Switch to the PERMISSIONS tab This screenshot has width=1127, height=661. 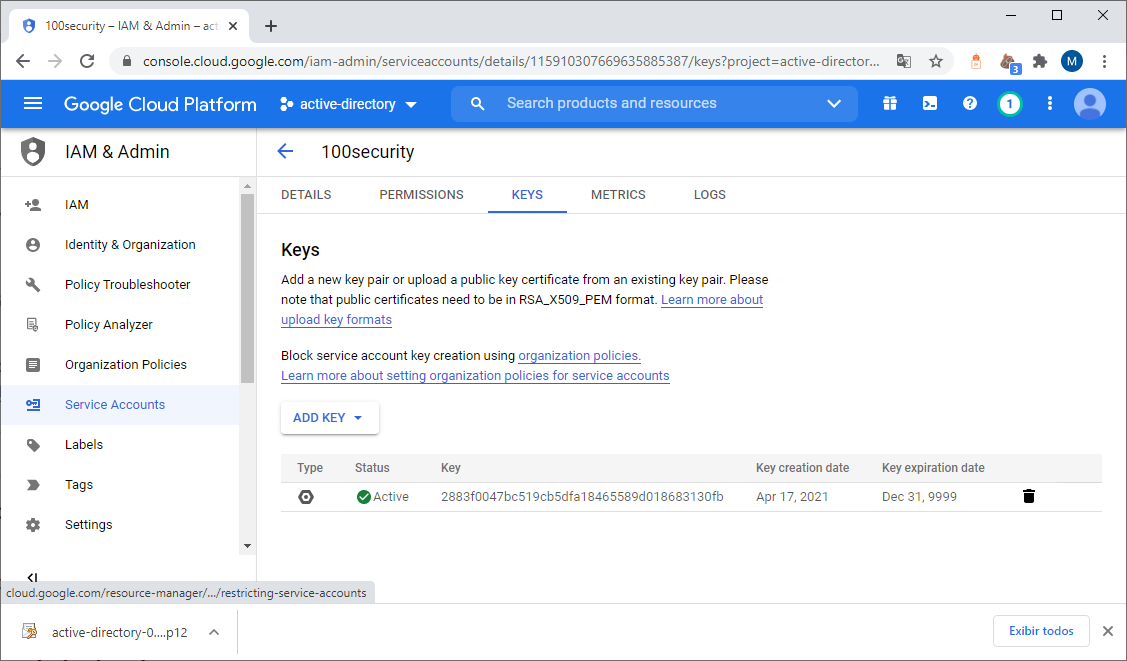click(x=421, y=195)
